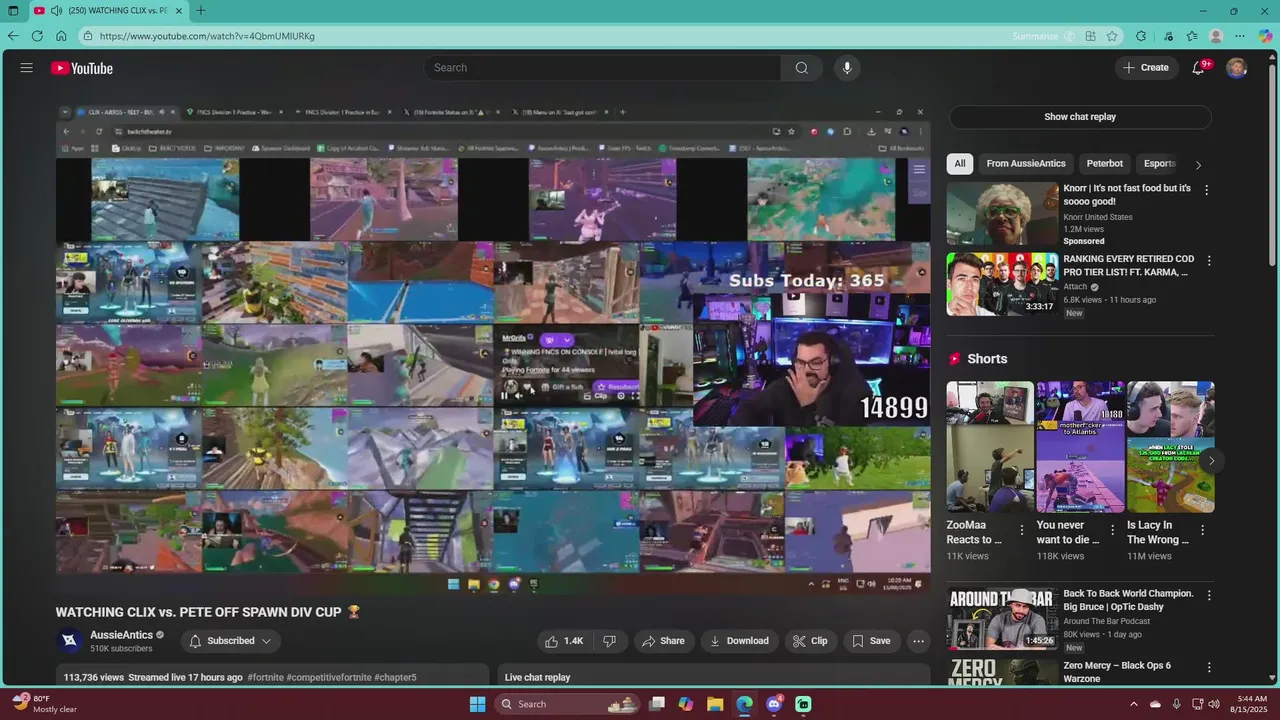The image size is (1280, 720).
Task: Open options for ZooMaa Reacts short
Action: (1022, 530)
